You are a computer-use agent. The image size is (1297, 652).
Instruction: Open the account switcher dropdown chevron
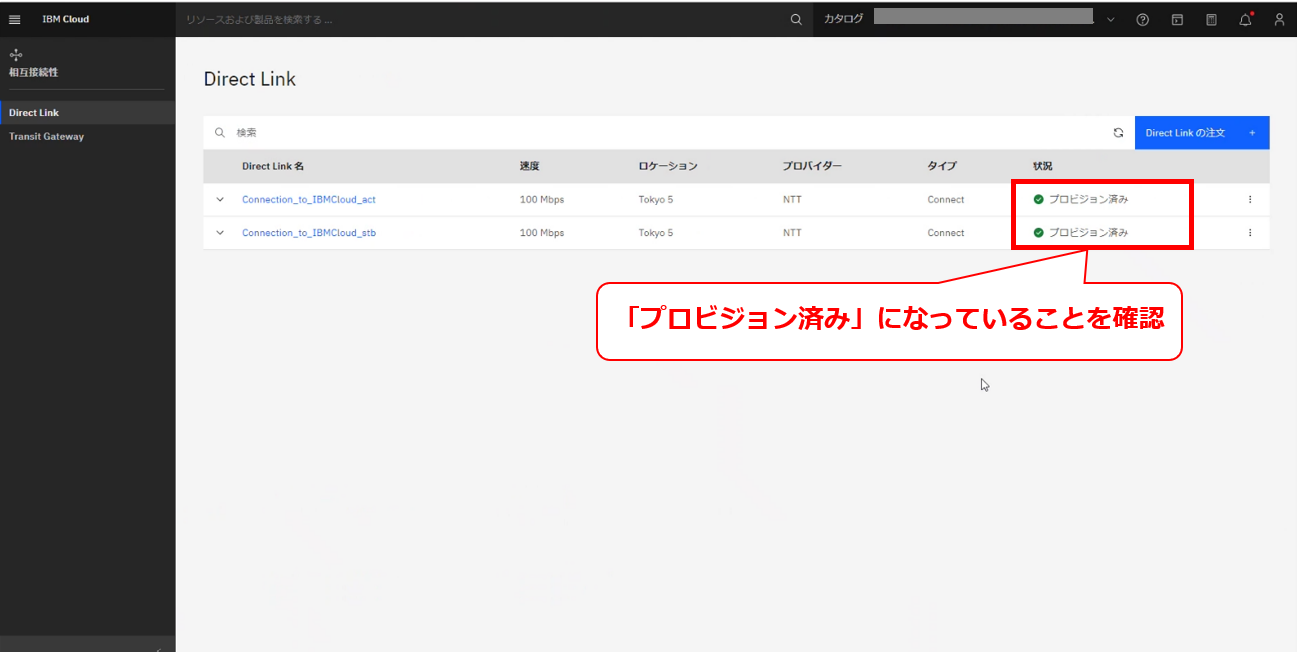pyautogui.click(x=1110, y=19)
